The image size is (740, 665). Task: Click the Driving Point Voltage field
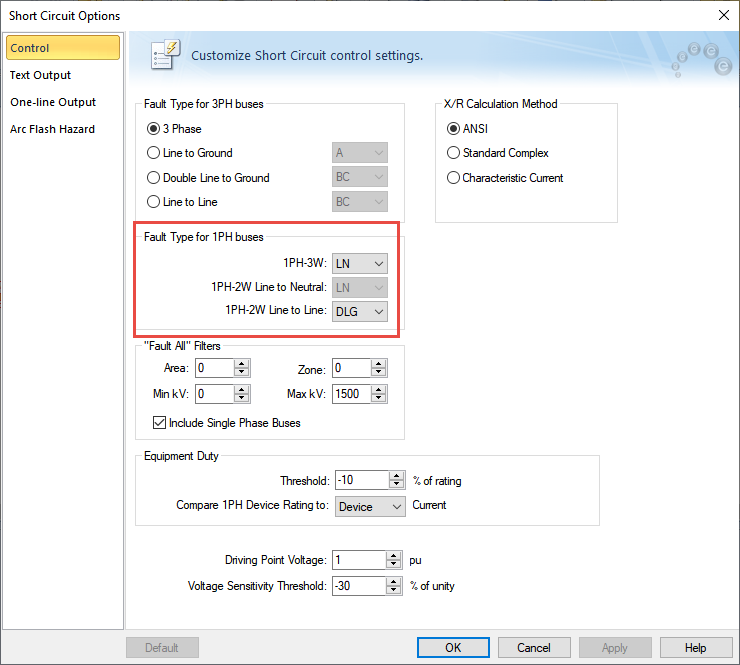(x=359, y=560)
